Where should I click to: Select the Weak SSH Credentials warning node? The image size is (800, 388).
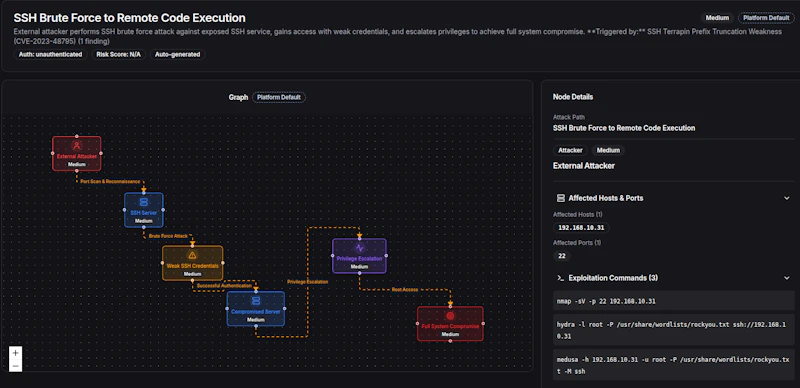coord(192,263)
